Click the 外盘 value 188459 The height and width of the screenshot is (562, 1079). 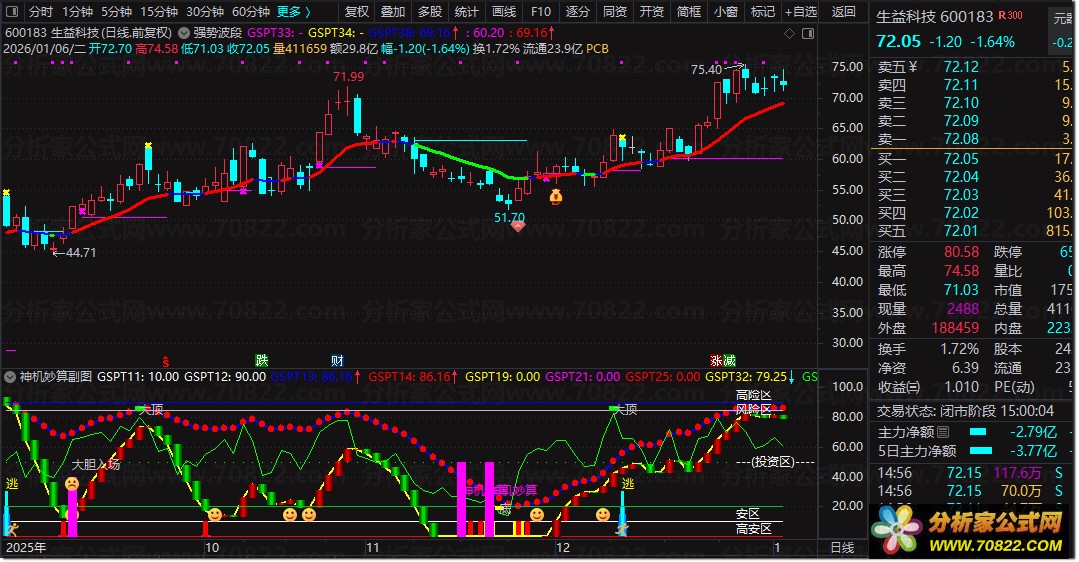955,328
